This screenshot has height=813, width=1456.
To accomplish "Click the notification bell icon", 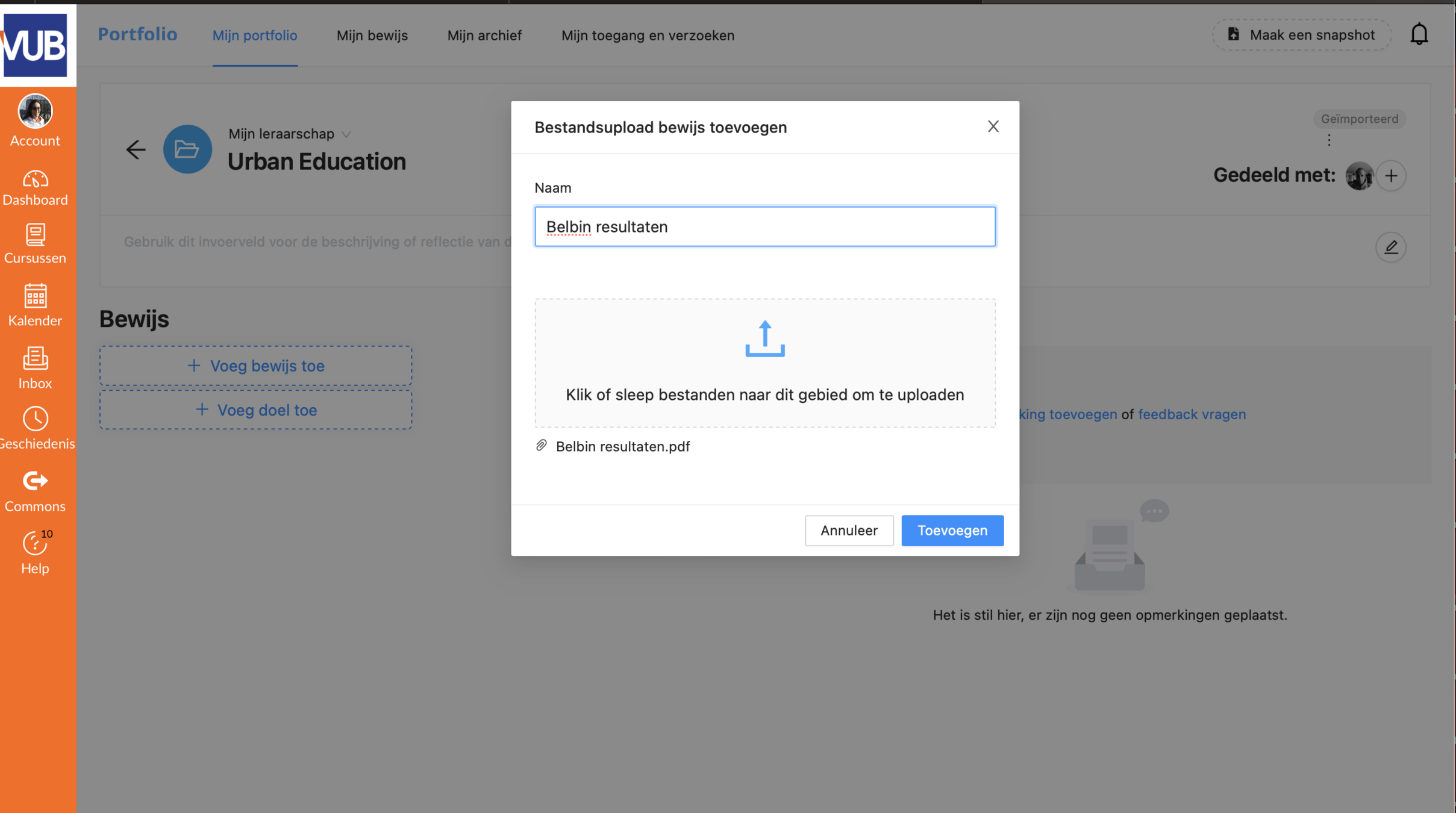I will 1419,34.
